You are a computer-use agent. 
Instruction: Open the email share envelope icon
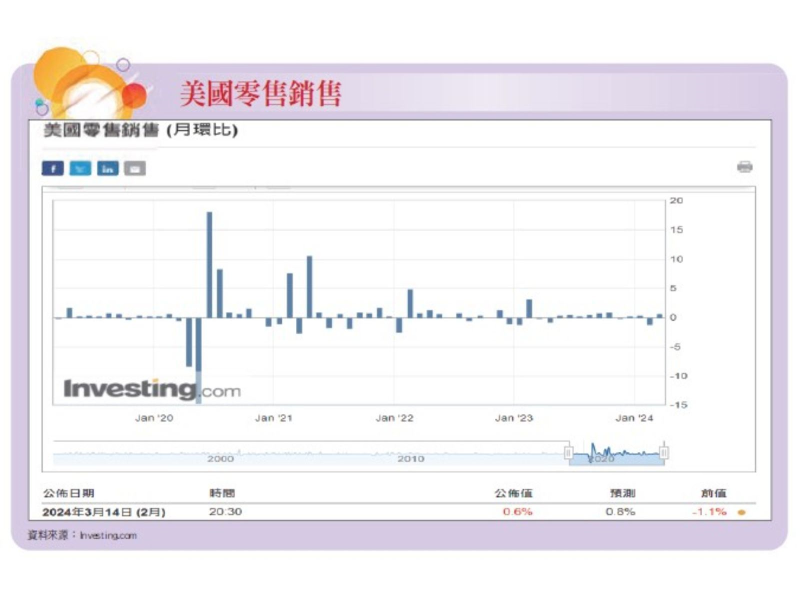134,168
